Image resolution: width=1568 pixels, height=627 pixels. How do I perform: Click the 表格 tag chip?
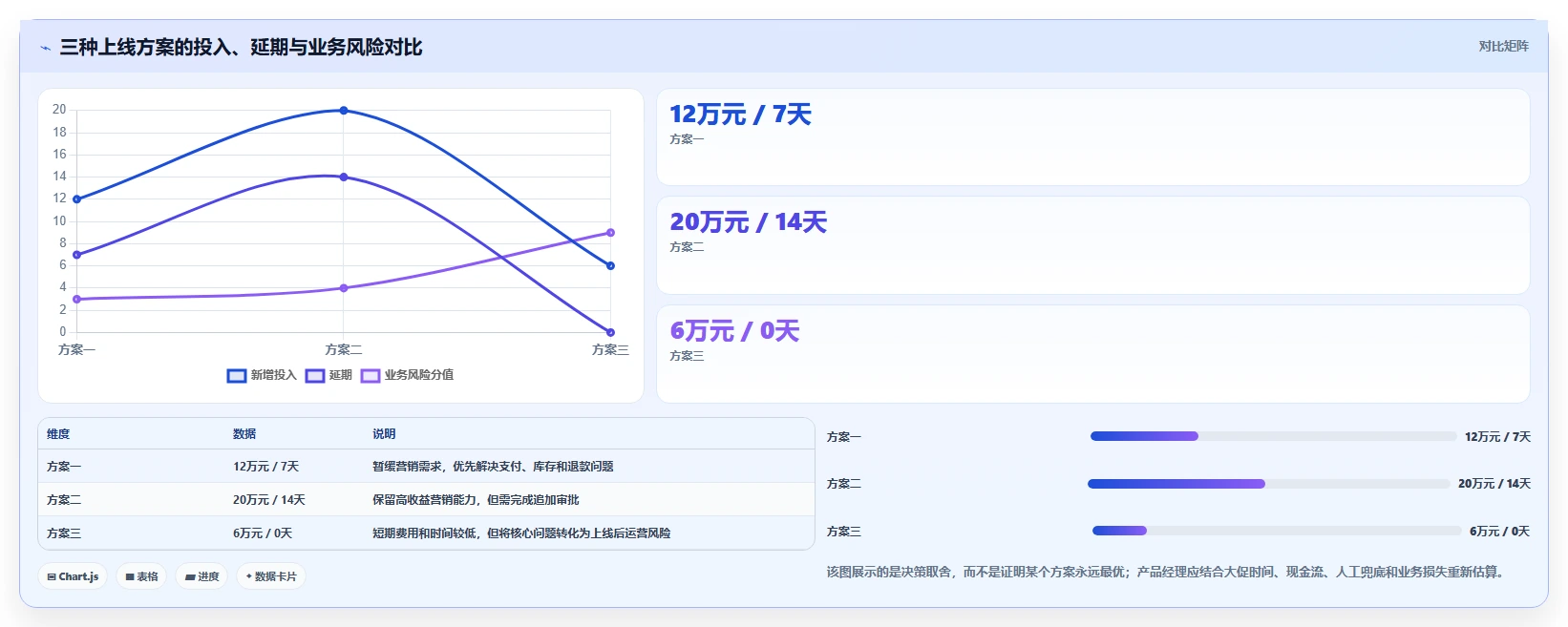pyautogui.click(x=141, y=576)
